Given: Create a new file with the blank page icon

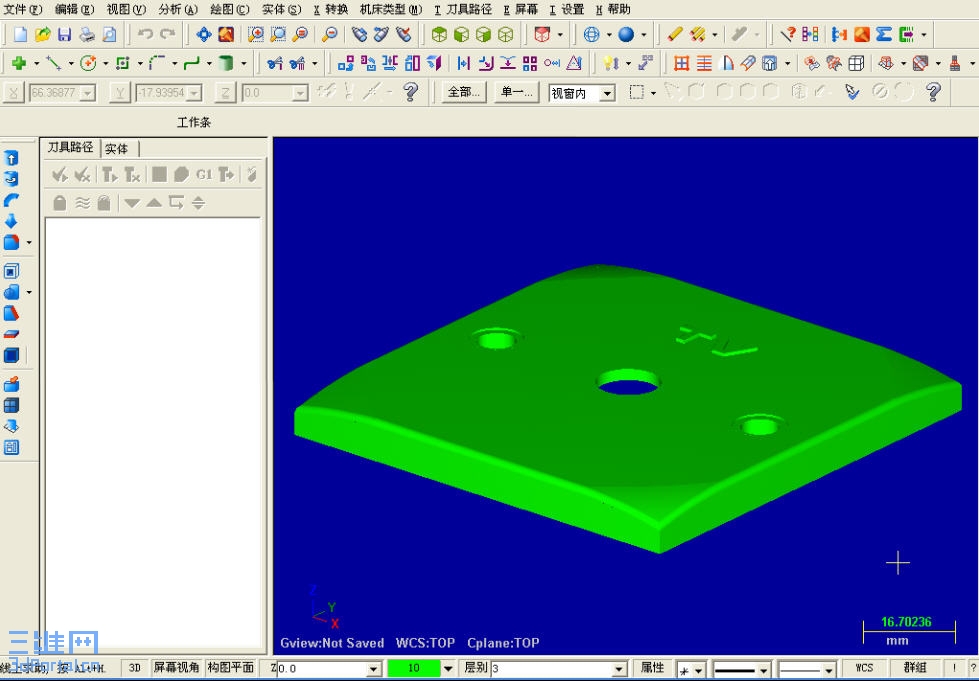Looking at the screenshot, I should coord(20,34).
